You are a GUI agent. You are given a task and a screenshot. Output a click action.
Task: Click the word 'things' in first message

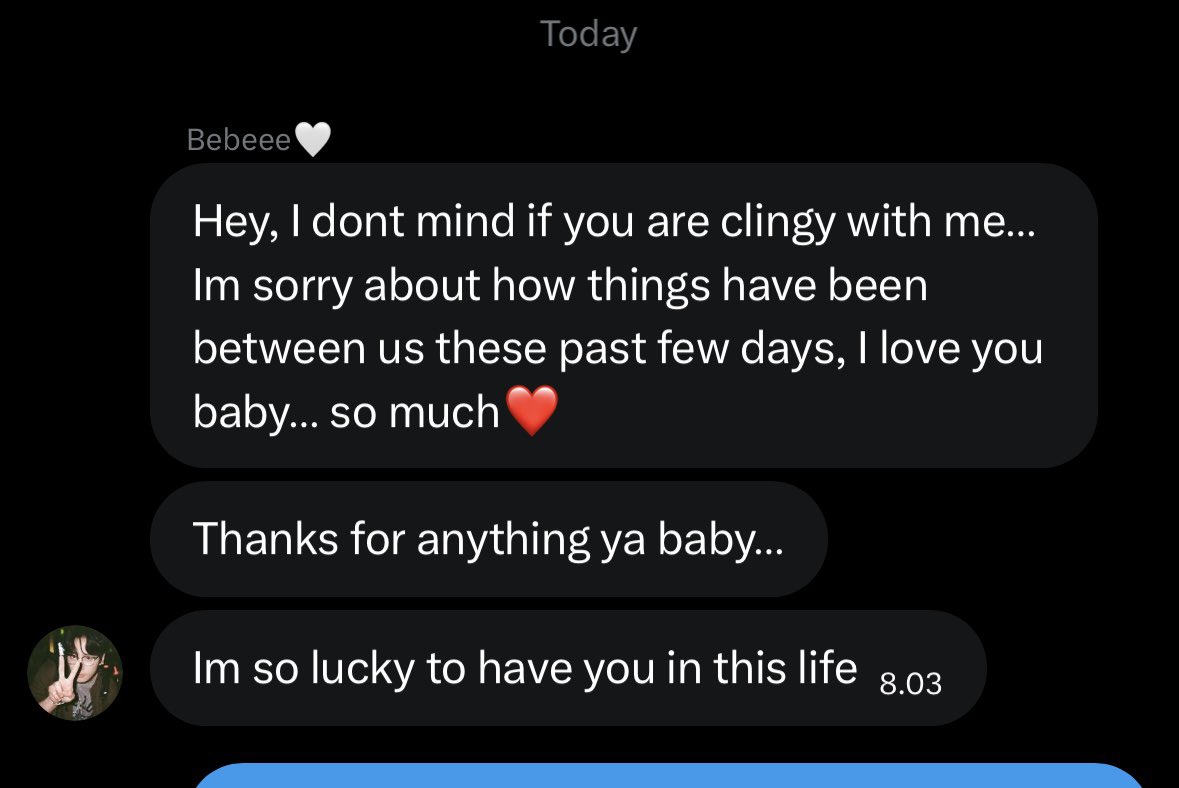click(x=649, y=286)
